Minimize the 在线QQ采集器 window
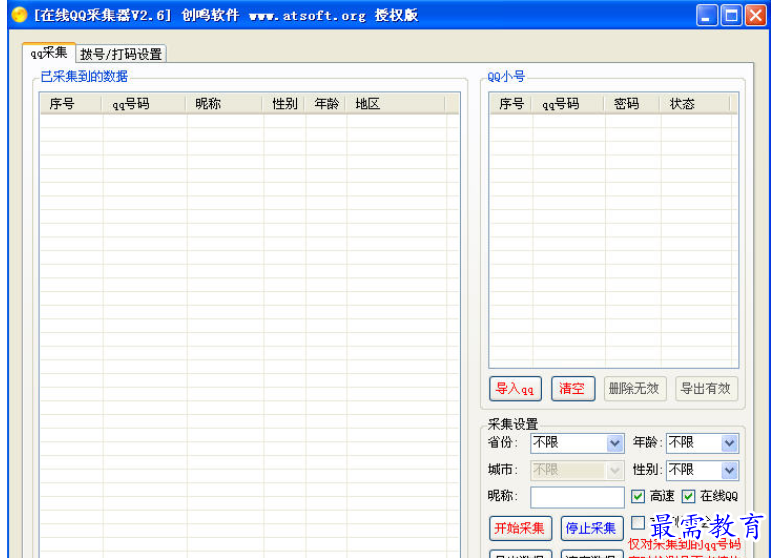Image resolution: width=772 pixels, height=558 pixels. (706, 15)
